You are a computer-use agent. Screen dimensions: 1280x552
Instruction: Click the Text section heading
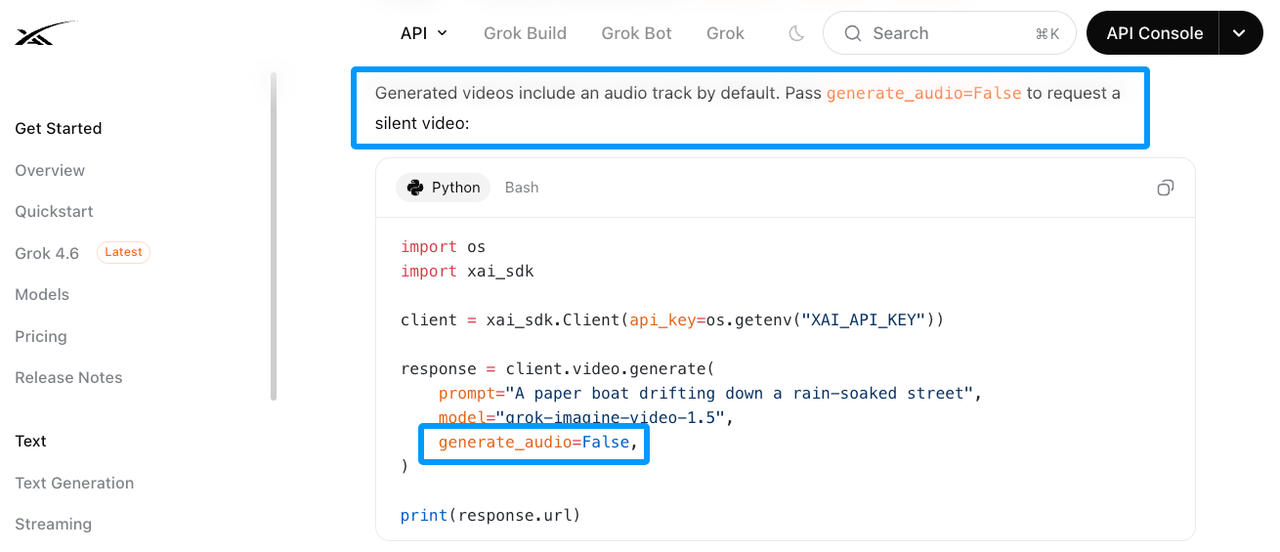(31, 441)
